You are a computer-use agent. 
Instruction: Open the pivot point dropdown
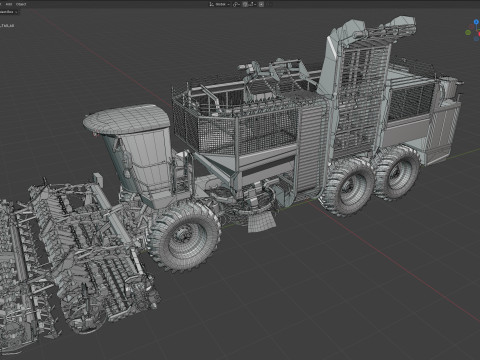coord(236,4)
